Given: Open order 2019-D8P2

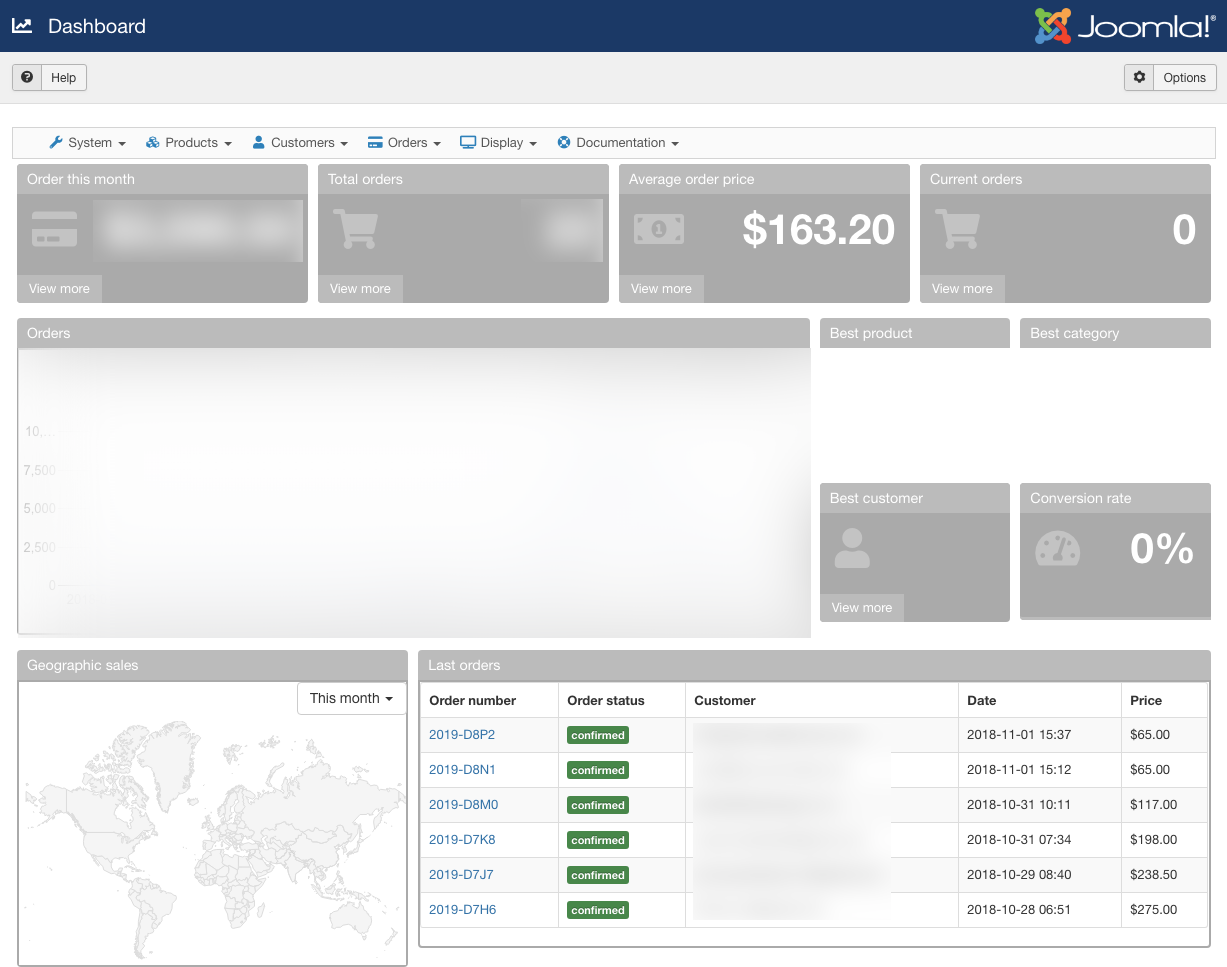Looking at the screenshot, I should point(462,735).
